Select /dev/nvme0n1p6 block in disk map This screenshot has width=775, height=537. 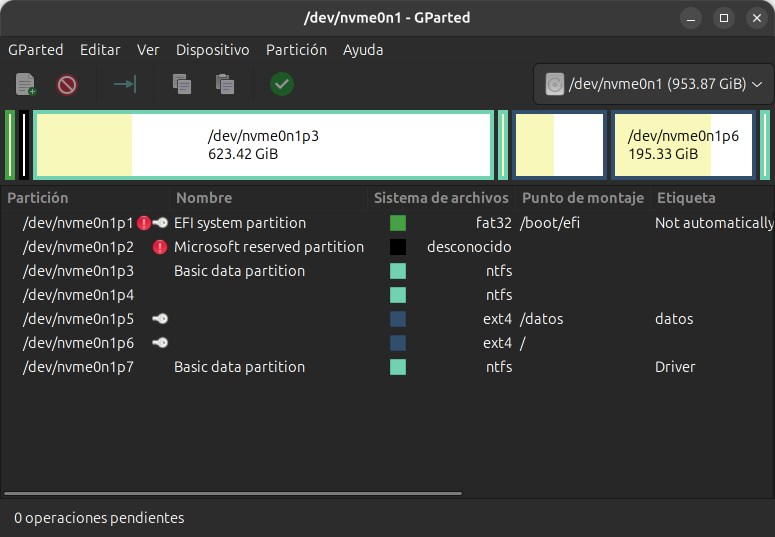point(684,145)
